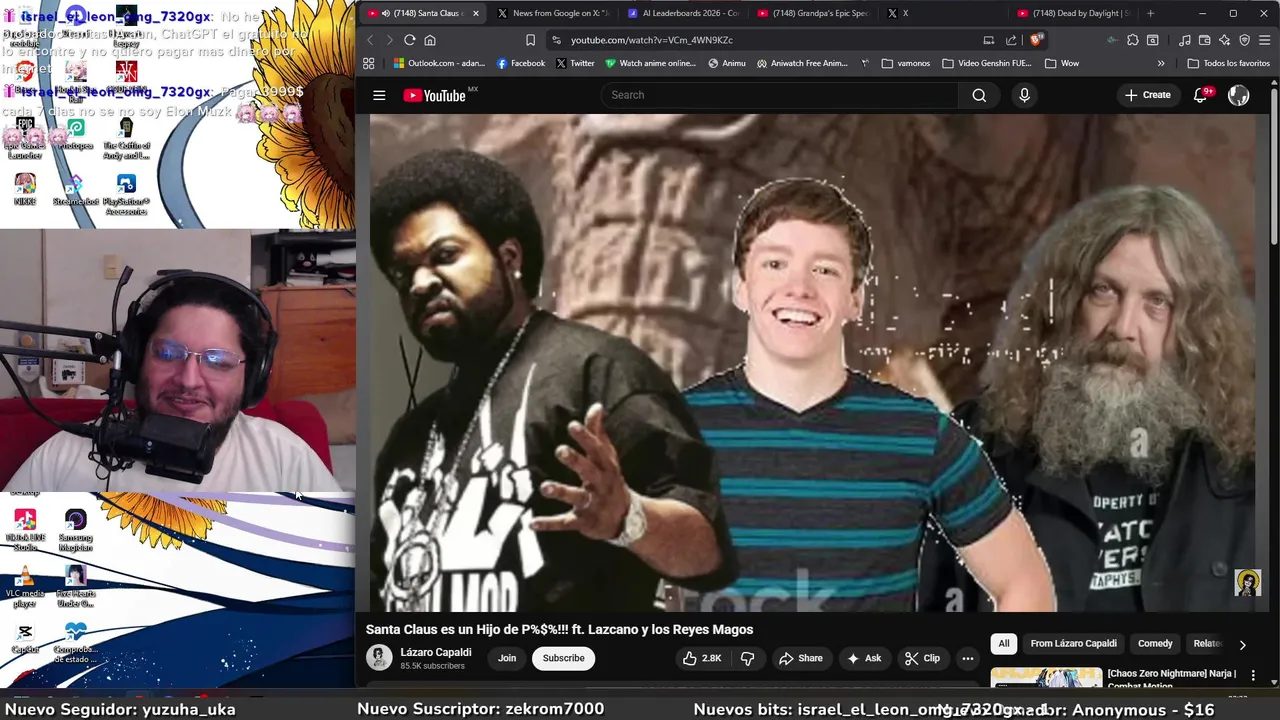Open Brave Shields lion icon
This screenshot has height=720, width=1280.
coord(1036,40)
